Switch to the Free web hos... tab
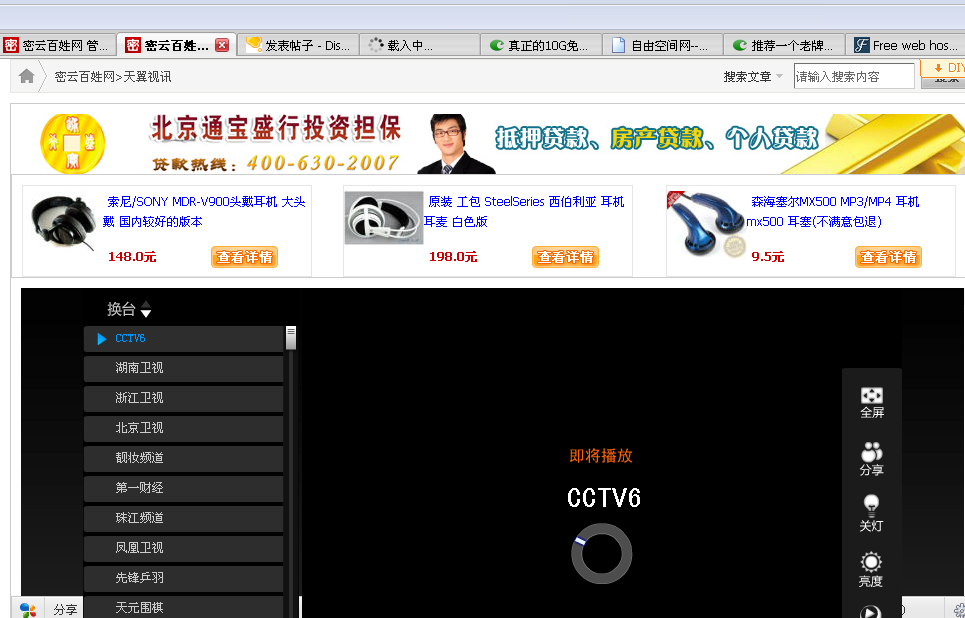Viewport: 965px width, 618px height. (x=905, y=45)
